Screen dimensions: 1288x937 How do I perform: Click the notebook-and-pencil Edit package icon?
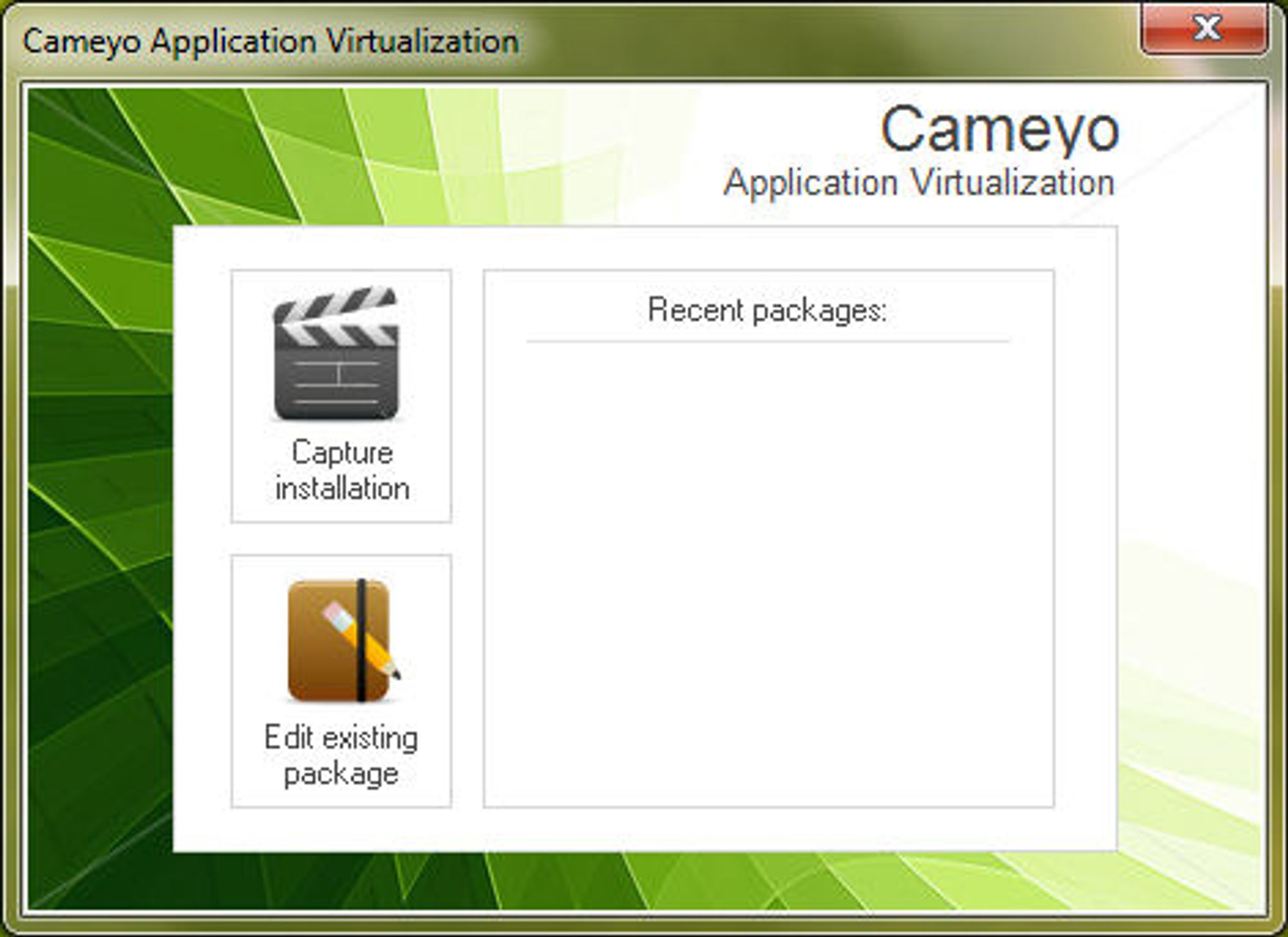point(343,641)
